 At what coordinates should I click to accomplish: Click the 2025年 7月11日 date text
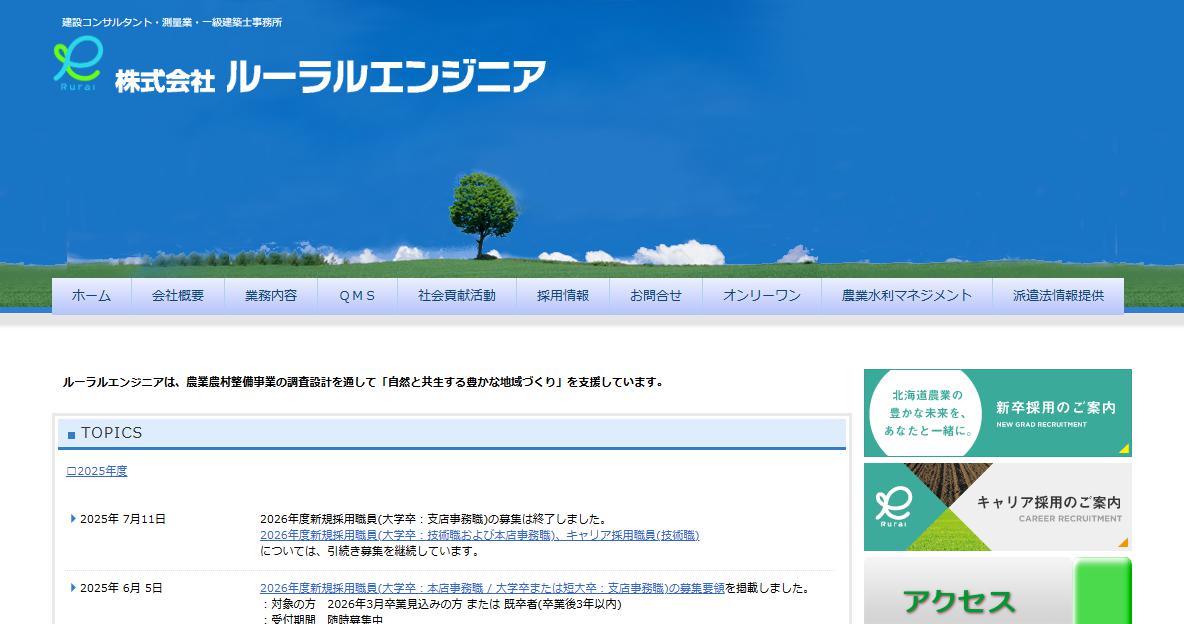(122, 519)
